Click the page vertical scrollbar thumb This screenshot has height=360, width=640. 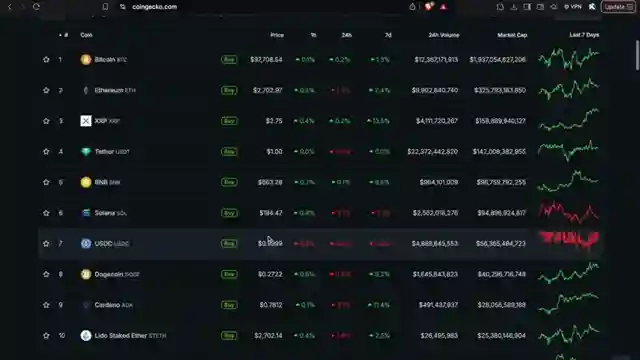637,55
